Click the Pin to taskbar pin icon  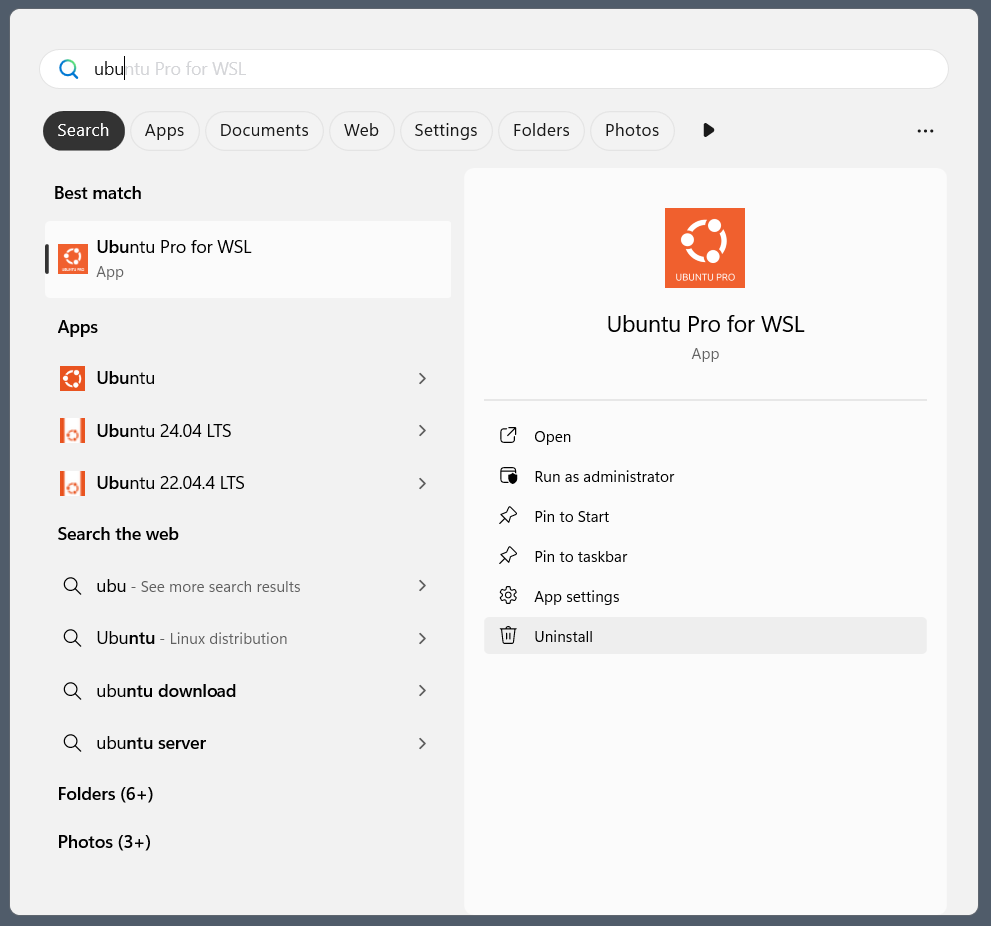click(x=508, y=556)
